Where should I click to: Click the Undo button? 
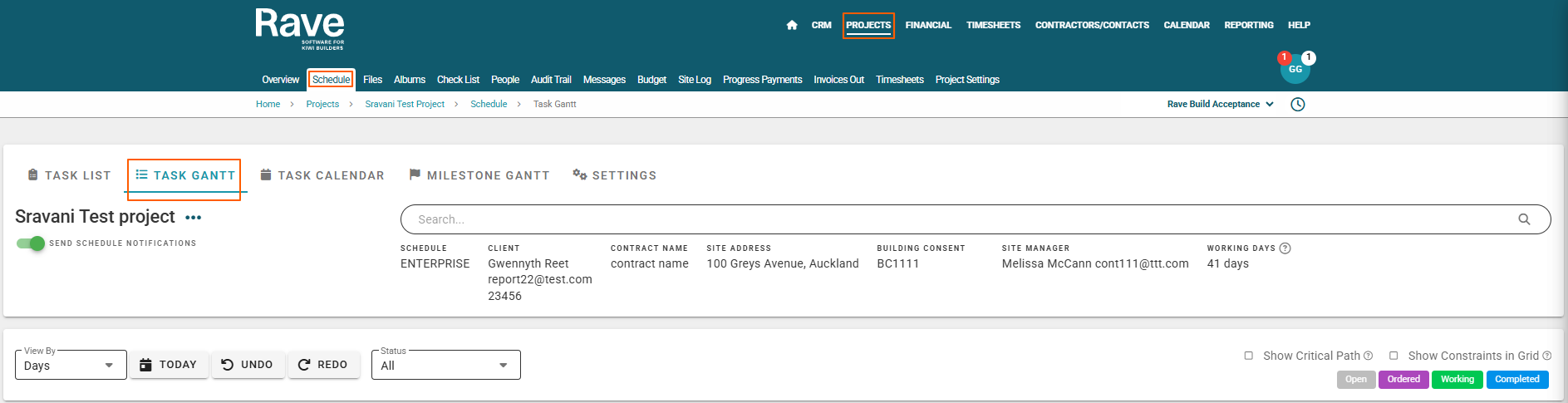coord(248,365)
